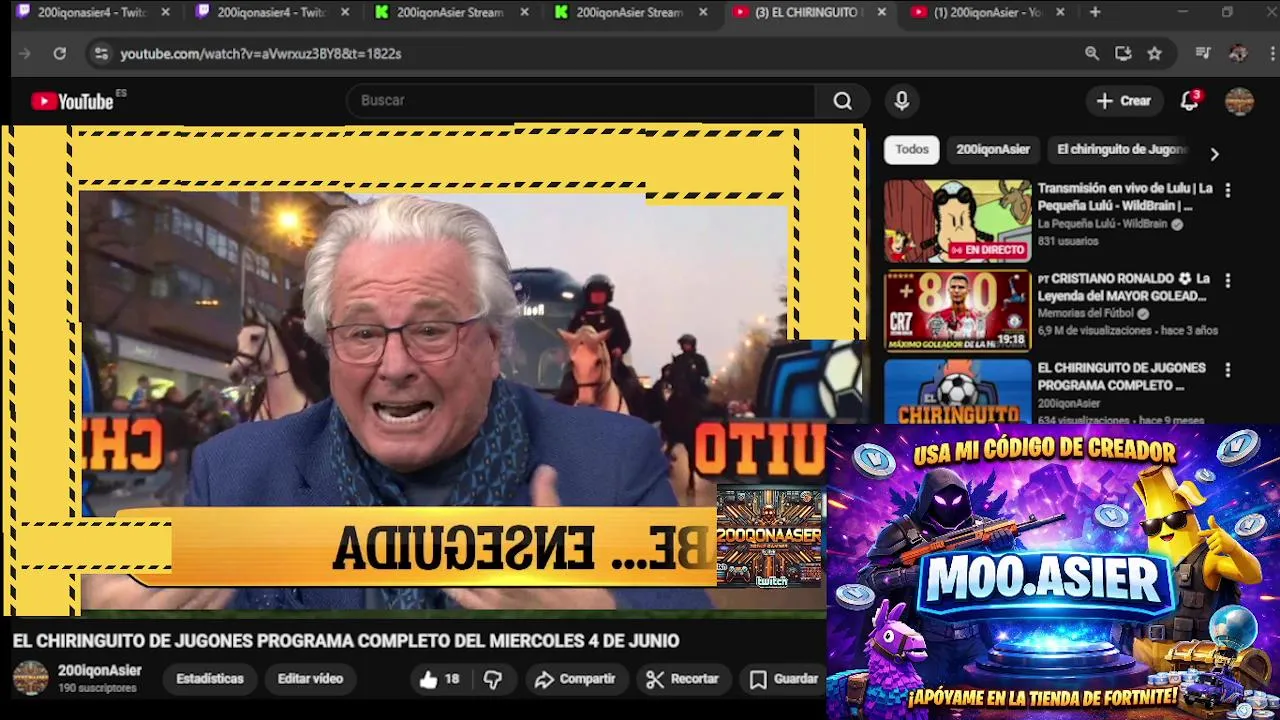Open the Memorias del Fútbol channel name

[1085, 313]
